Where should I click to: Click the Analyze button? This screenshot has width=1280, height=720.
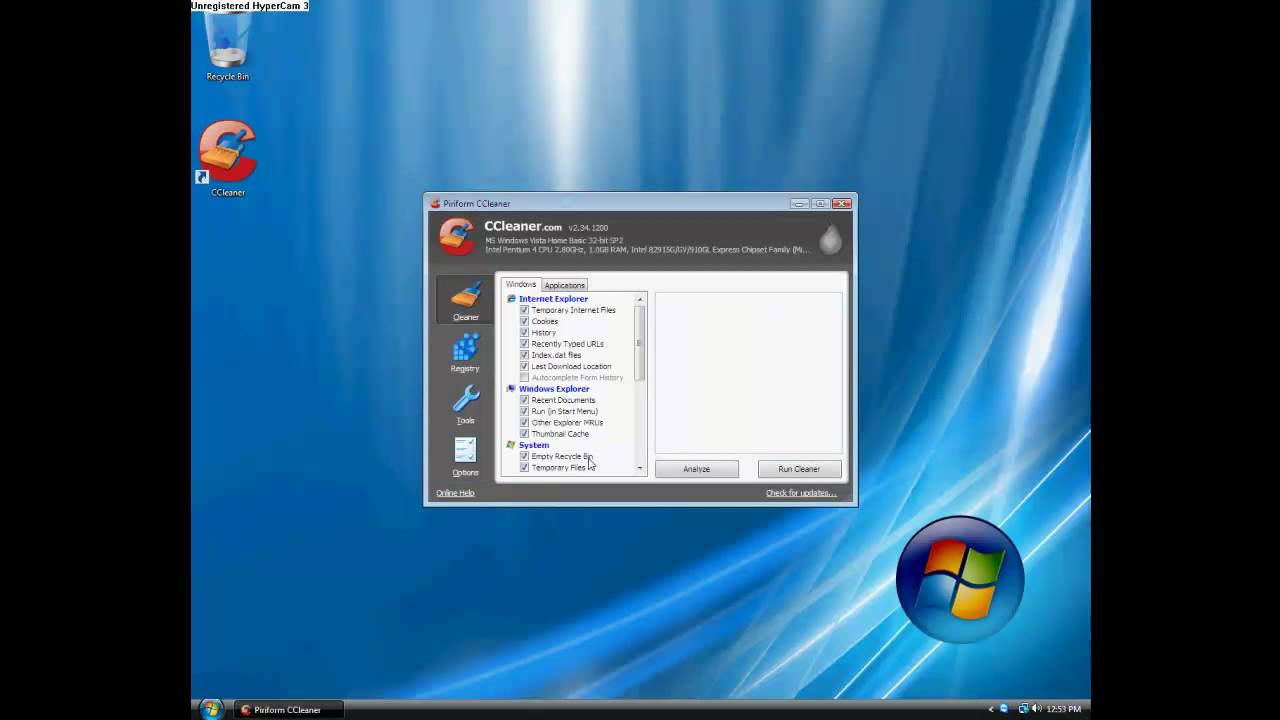tap(697, 469)
